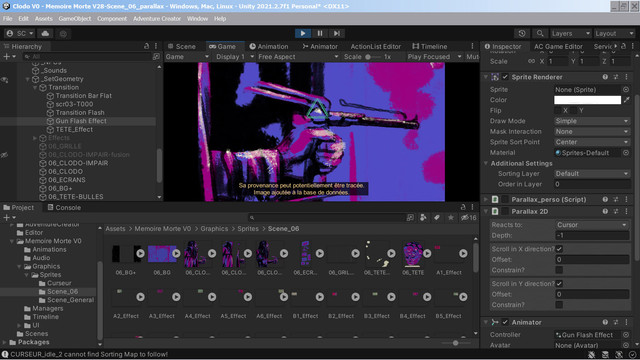Viewport: 640px width, 360px height.
Task: Open the GameObject menu
Action: point(75,19)
